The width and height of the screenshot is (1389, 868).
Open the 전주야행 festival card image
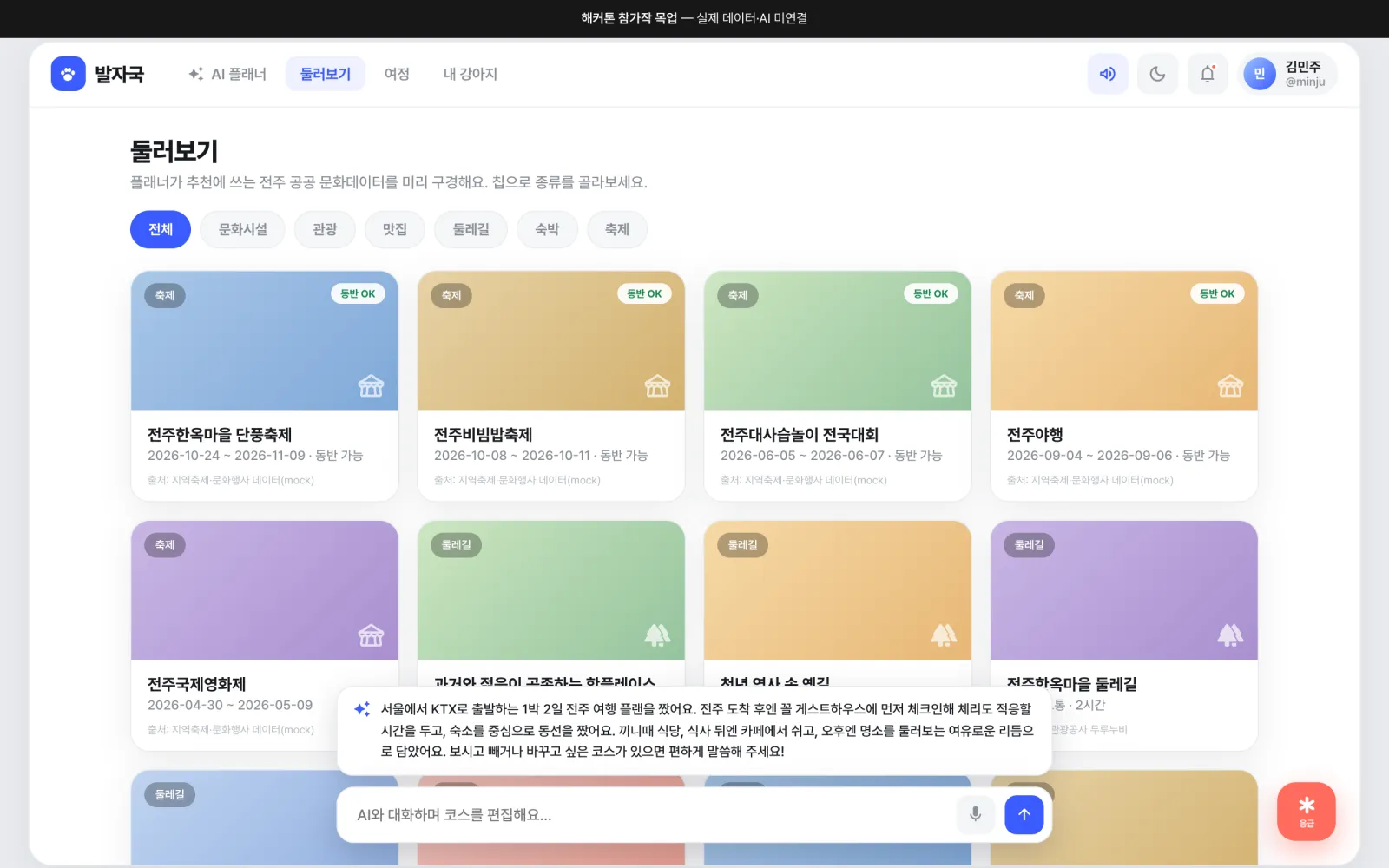(1124, 340)
